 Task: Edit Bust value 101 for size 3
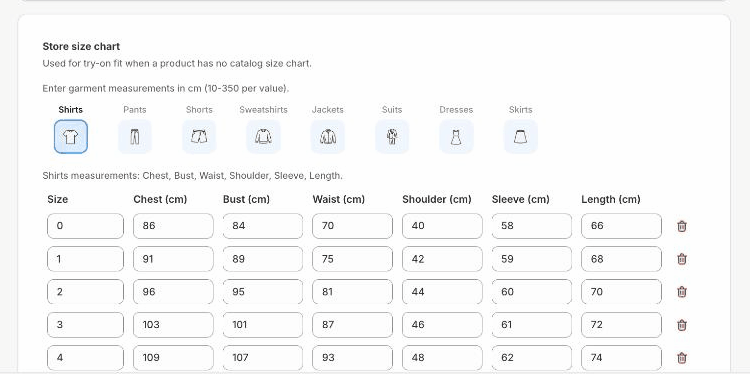click(x=263, y=325)
